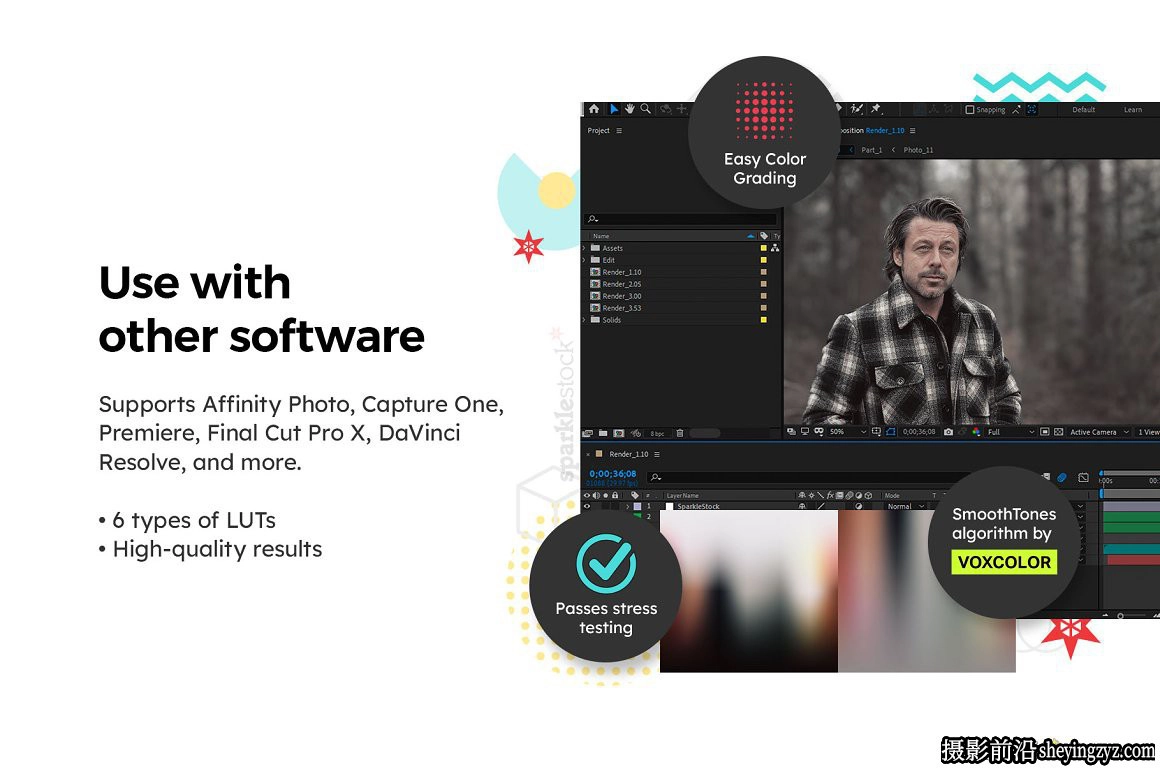Take a snapshot with the camera icon

pos(948,431)
